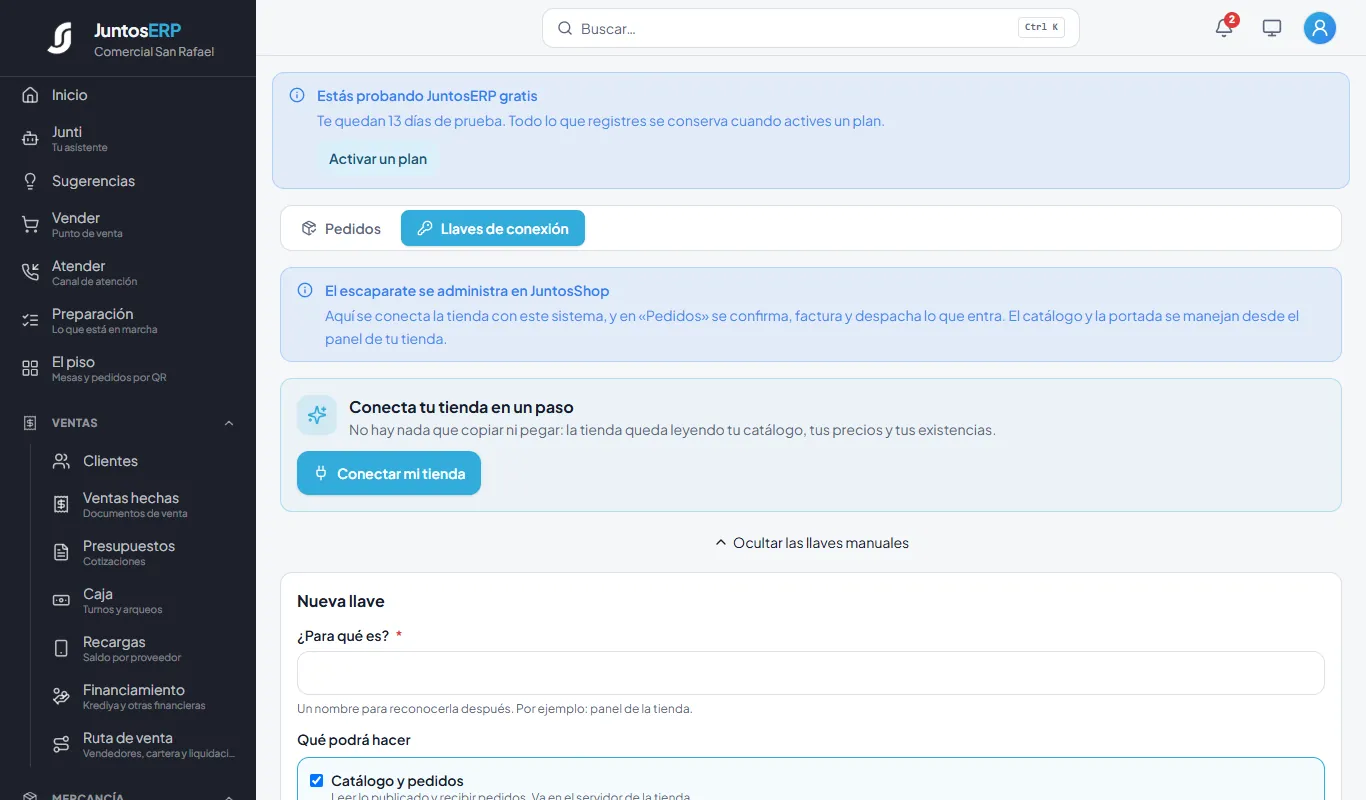Click the Ventas hechas receipt icon
This screenshot has width=1366, height=800.
pos(61,504)
